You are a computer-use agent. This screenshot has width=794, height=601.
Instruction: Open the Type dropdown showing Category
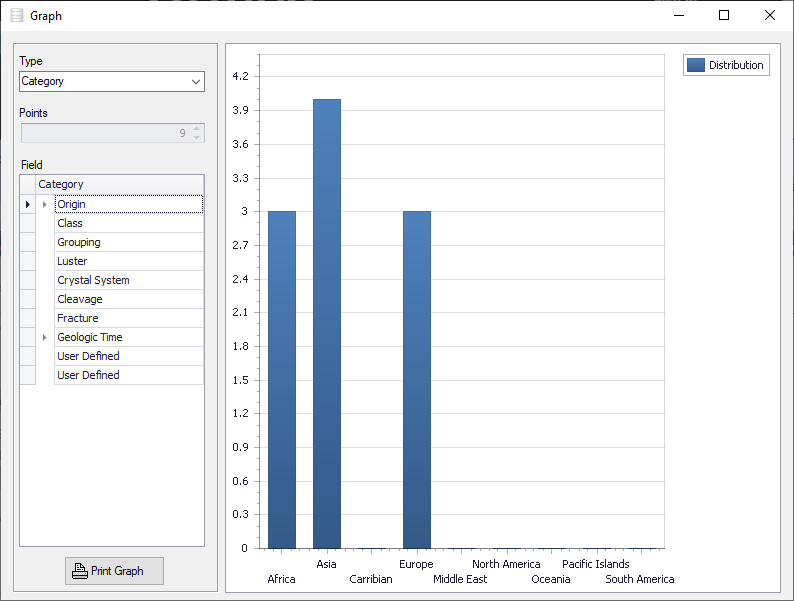pos(112,82)
